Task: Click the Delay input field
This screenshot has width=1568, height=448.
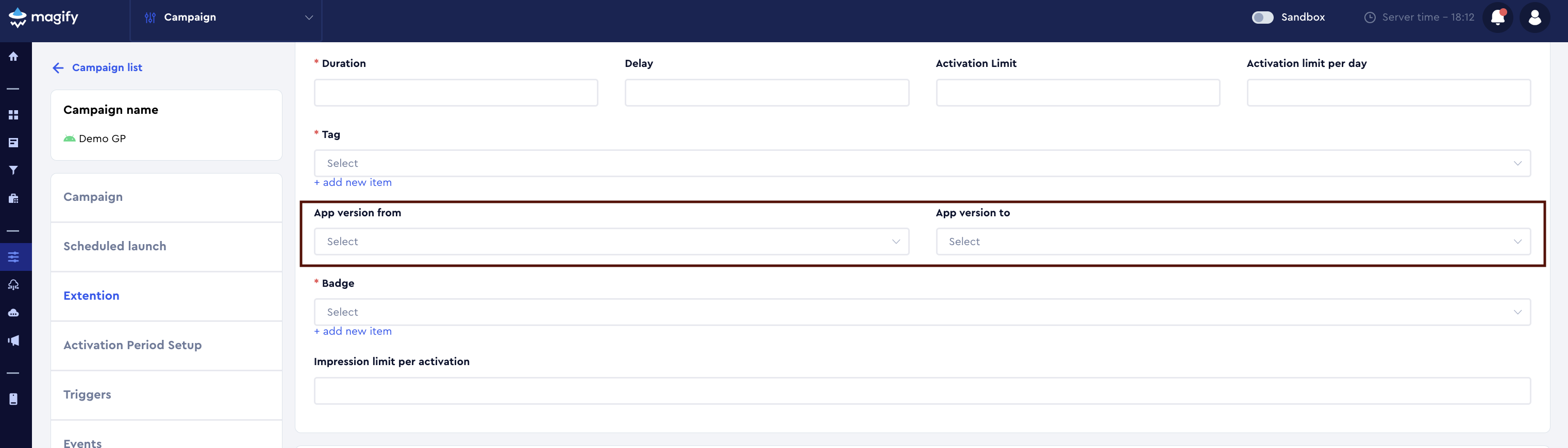Action: coord(766,92)
